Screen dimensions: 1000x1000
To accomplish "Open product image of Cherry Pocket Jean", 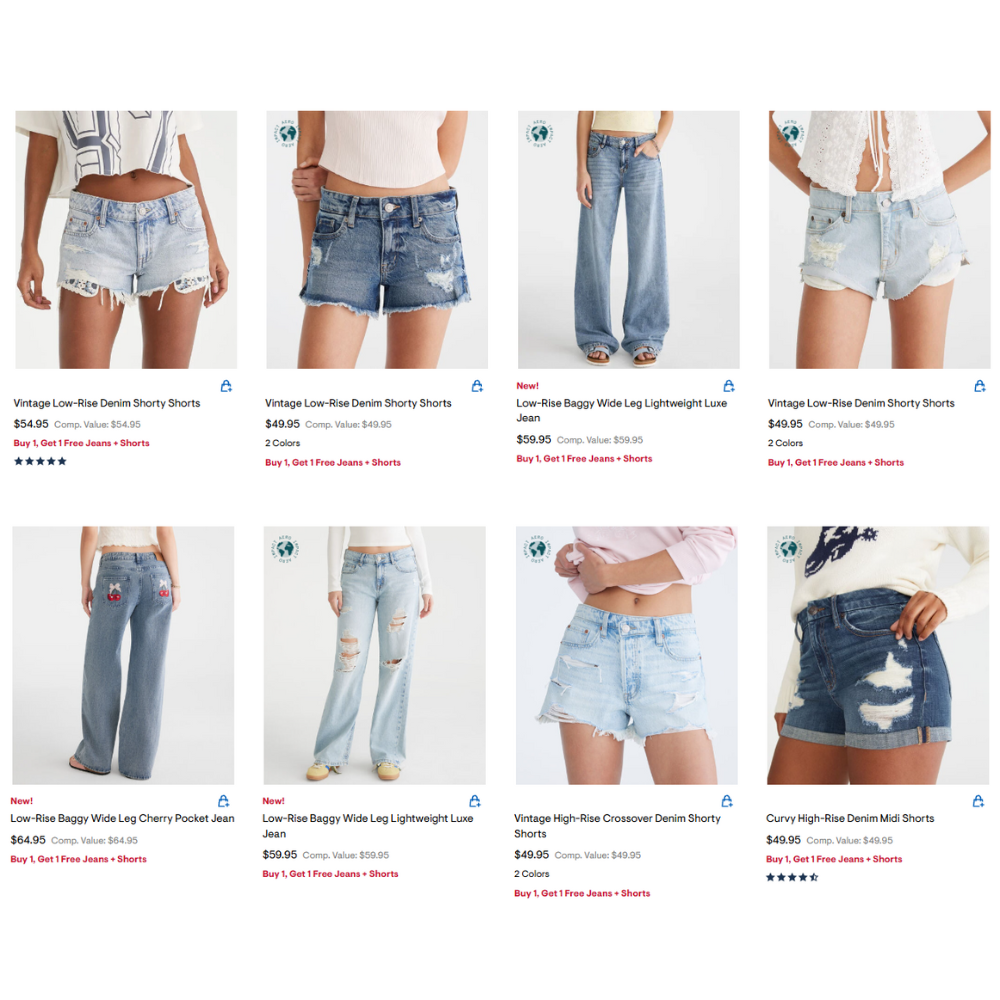I will [x=123, y=655].
